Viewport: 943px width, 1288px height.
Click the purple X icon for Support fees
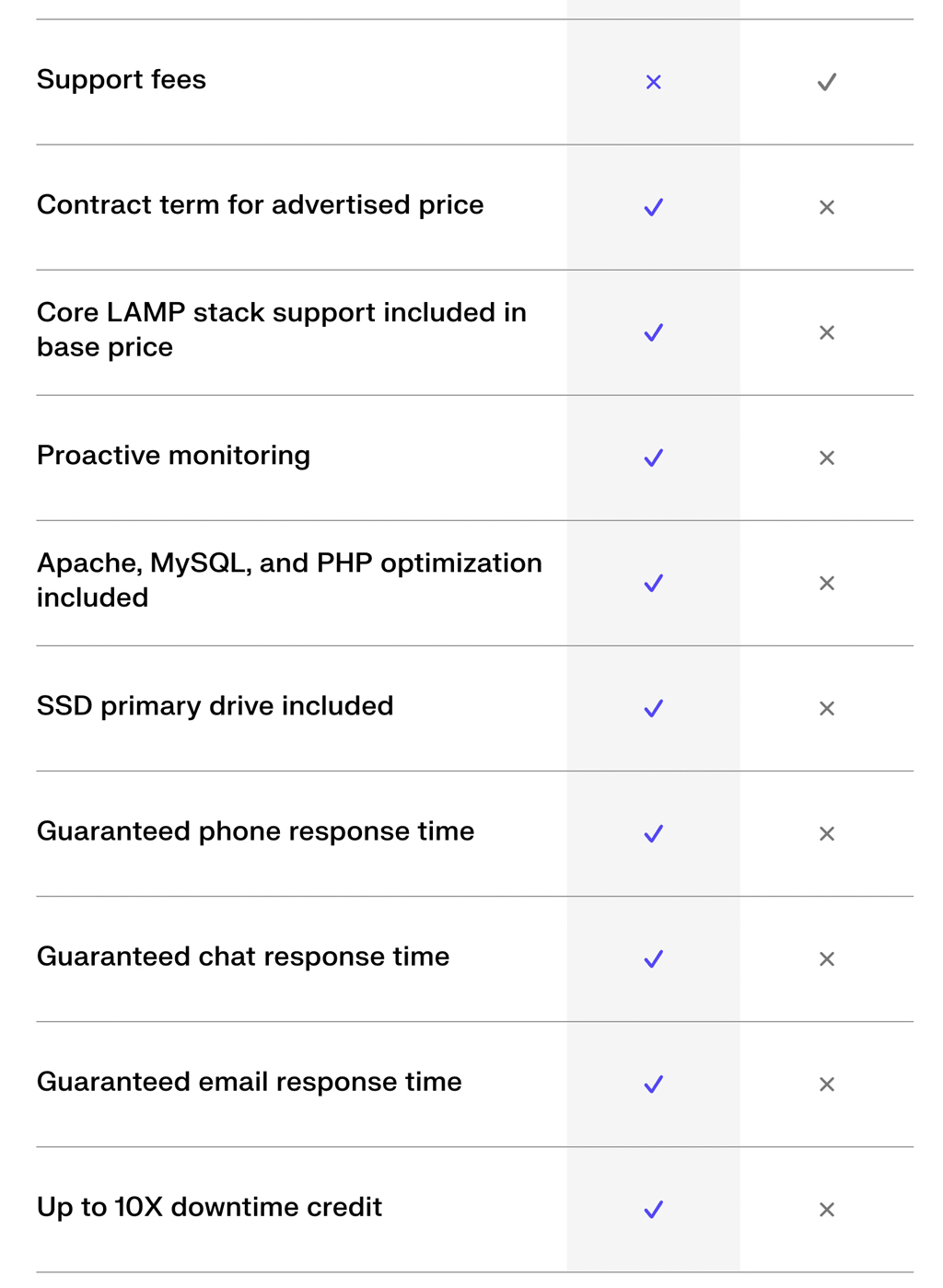point(654,82)
